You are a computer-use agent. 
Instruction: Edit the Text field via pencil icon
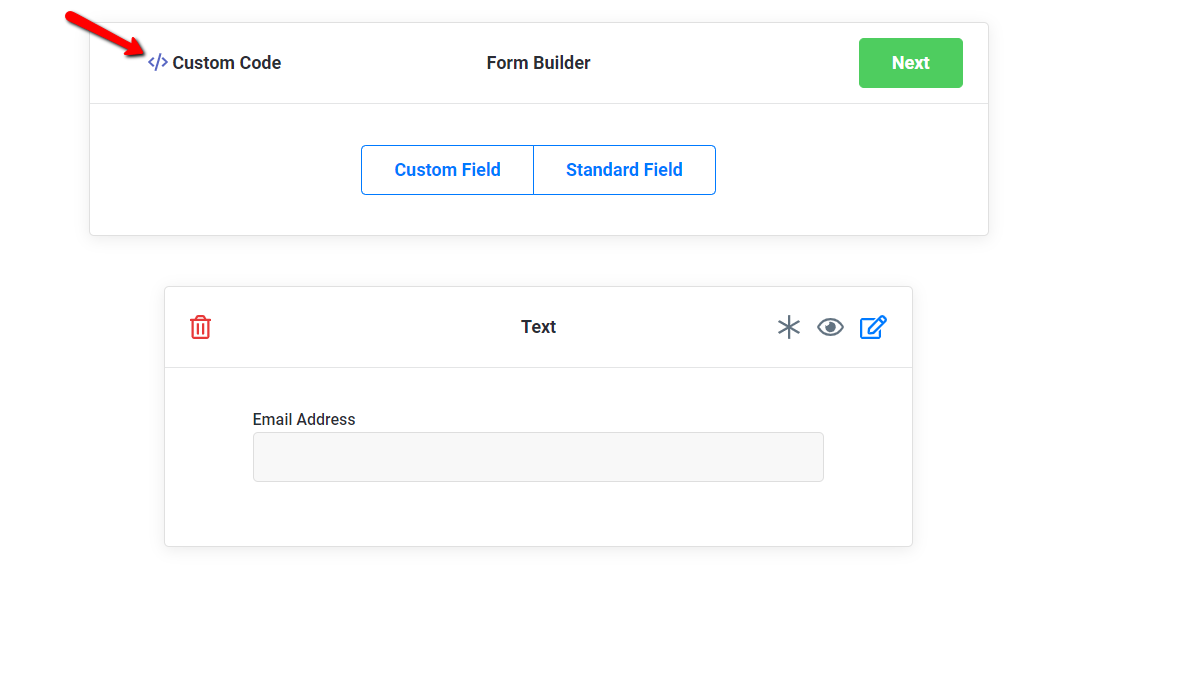pos(873,327)
